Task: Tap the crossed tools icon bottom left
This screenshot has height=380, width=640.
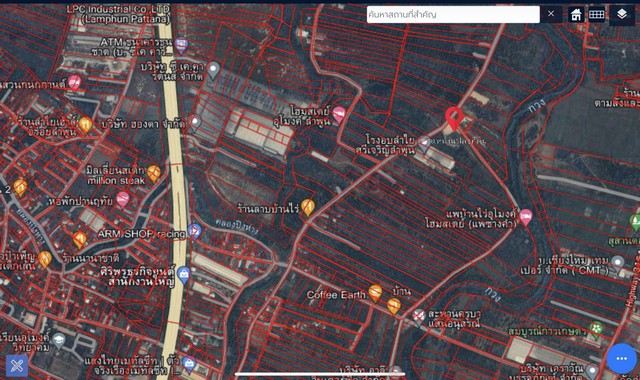Action: tap(17, 365)
